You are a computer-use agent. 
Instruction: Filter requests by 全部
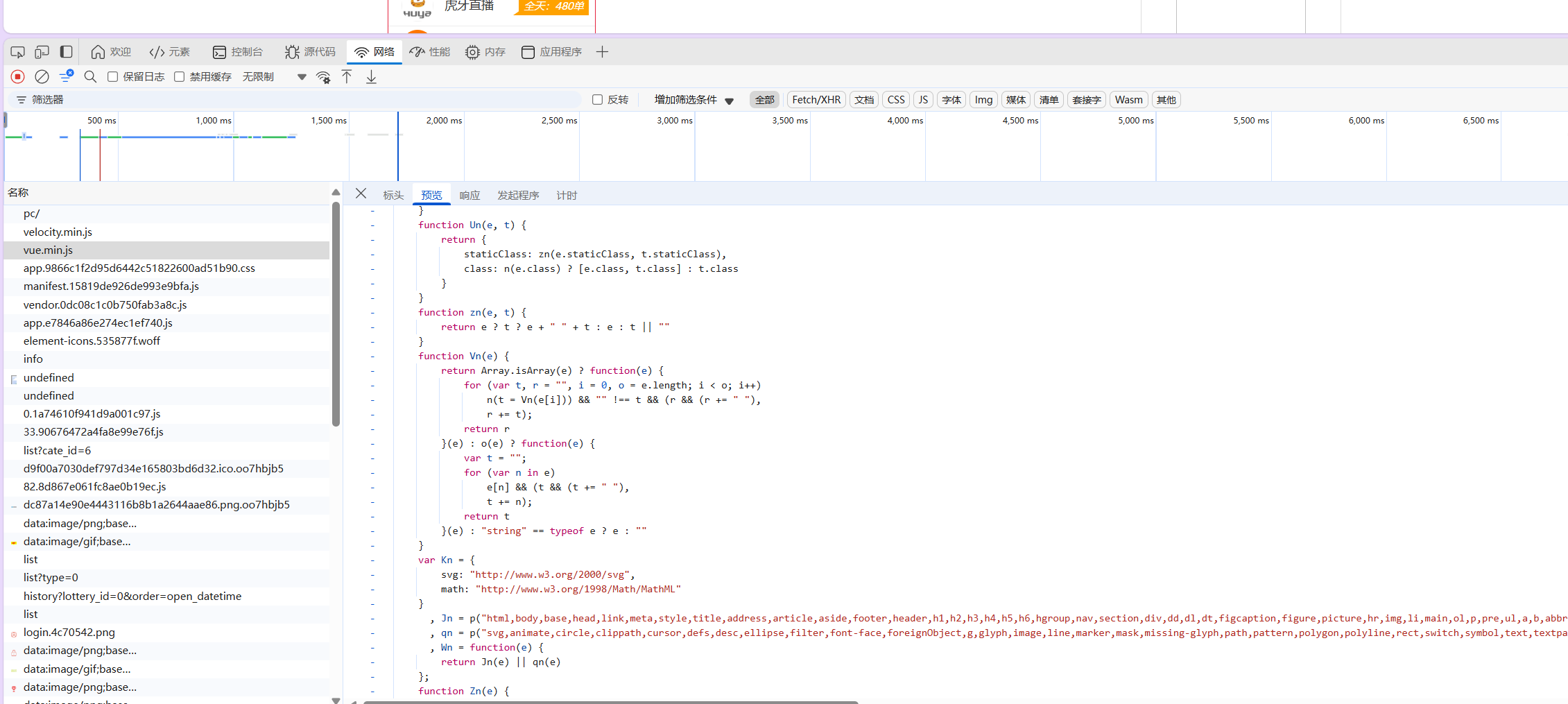(765, 100)
